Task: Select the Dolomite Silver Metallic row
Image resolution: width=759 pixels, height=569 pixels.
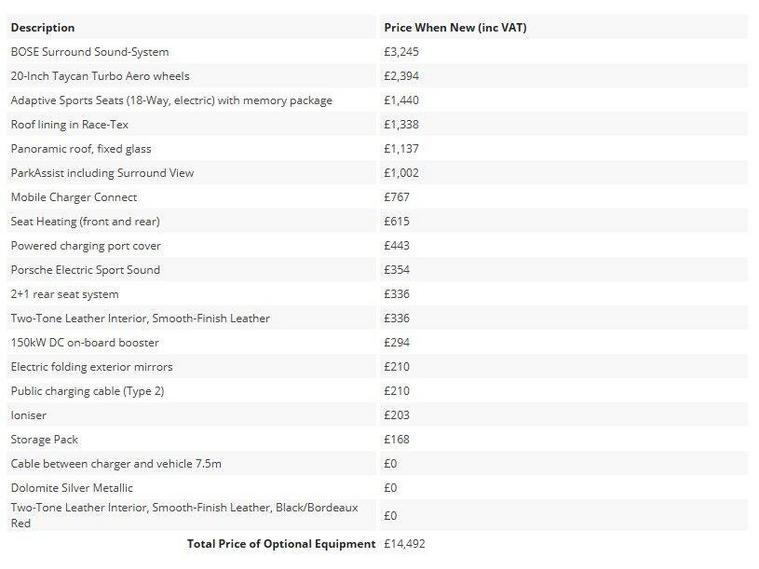Action: pos(72,488)
